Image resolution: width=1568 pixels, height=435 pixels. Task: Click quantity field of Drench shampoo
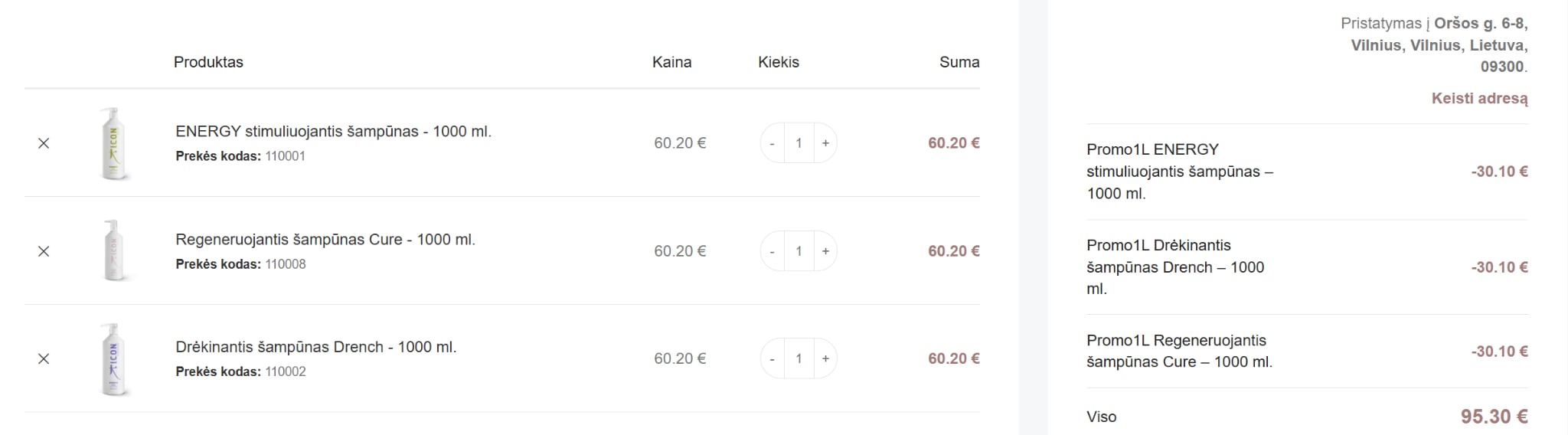(799, 358)
